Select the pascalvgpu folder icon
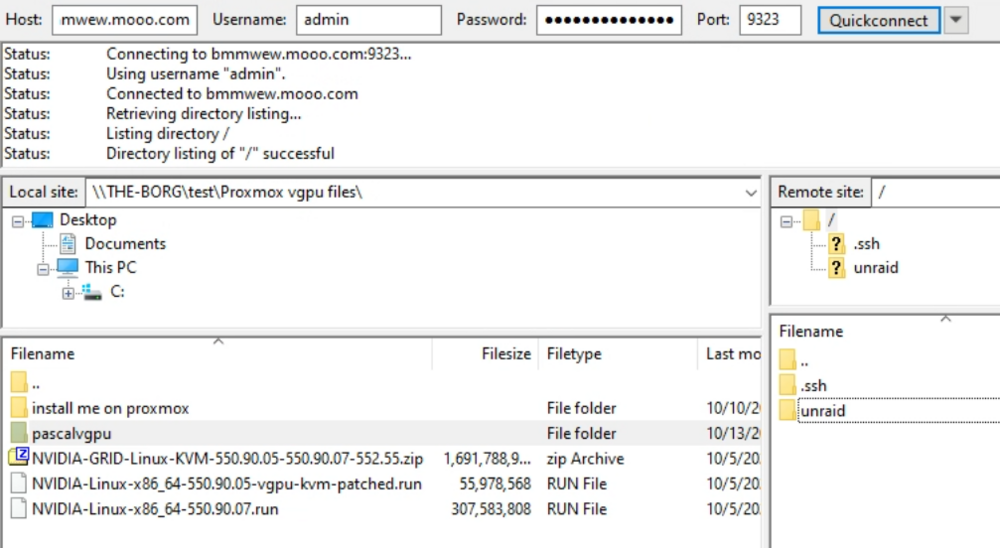This screenshot has height=548, width=1000. pos(19,433)
